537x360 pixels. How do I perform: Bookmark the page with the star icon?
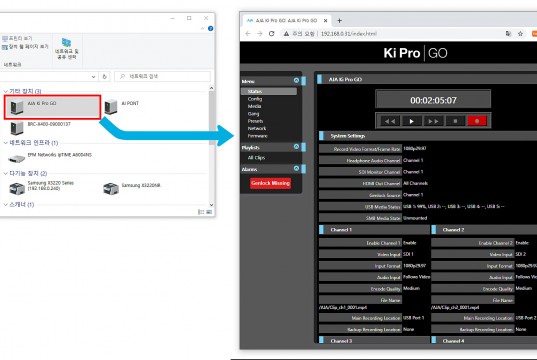520,34
